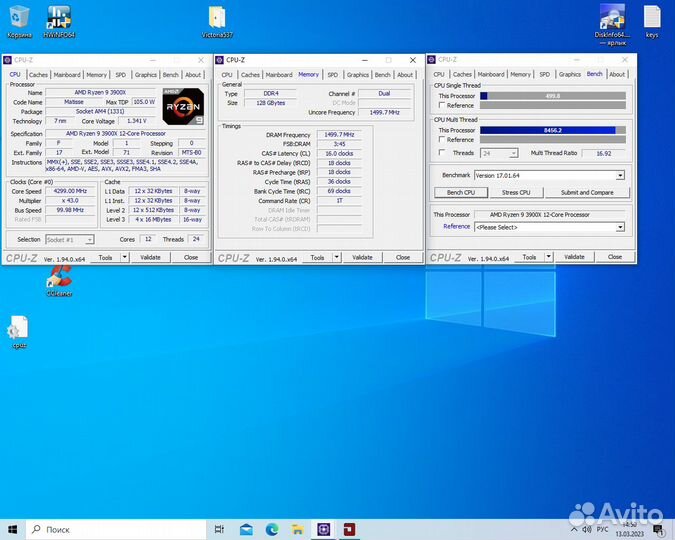This screenshot has width=675, height=540.
Task: Open the SPD tab in the Memory window
Action: pos(332,74)
